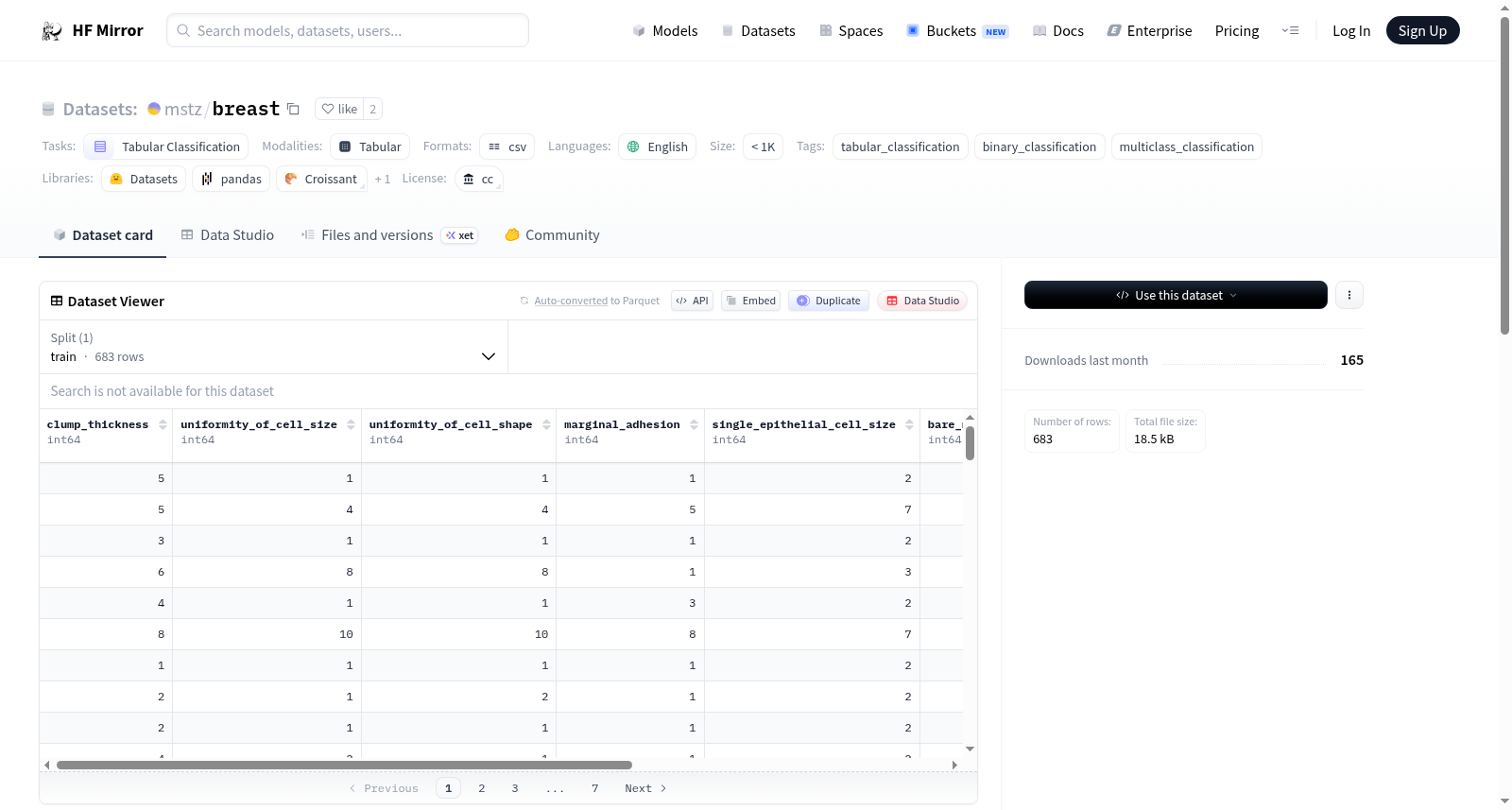1512x810 pixels.
Task: Copy dataset name with copy icon
Action: coord(293,109)
